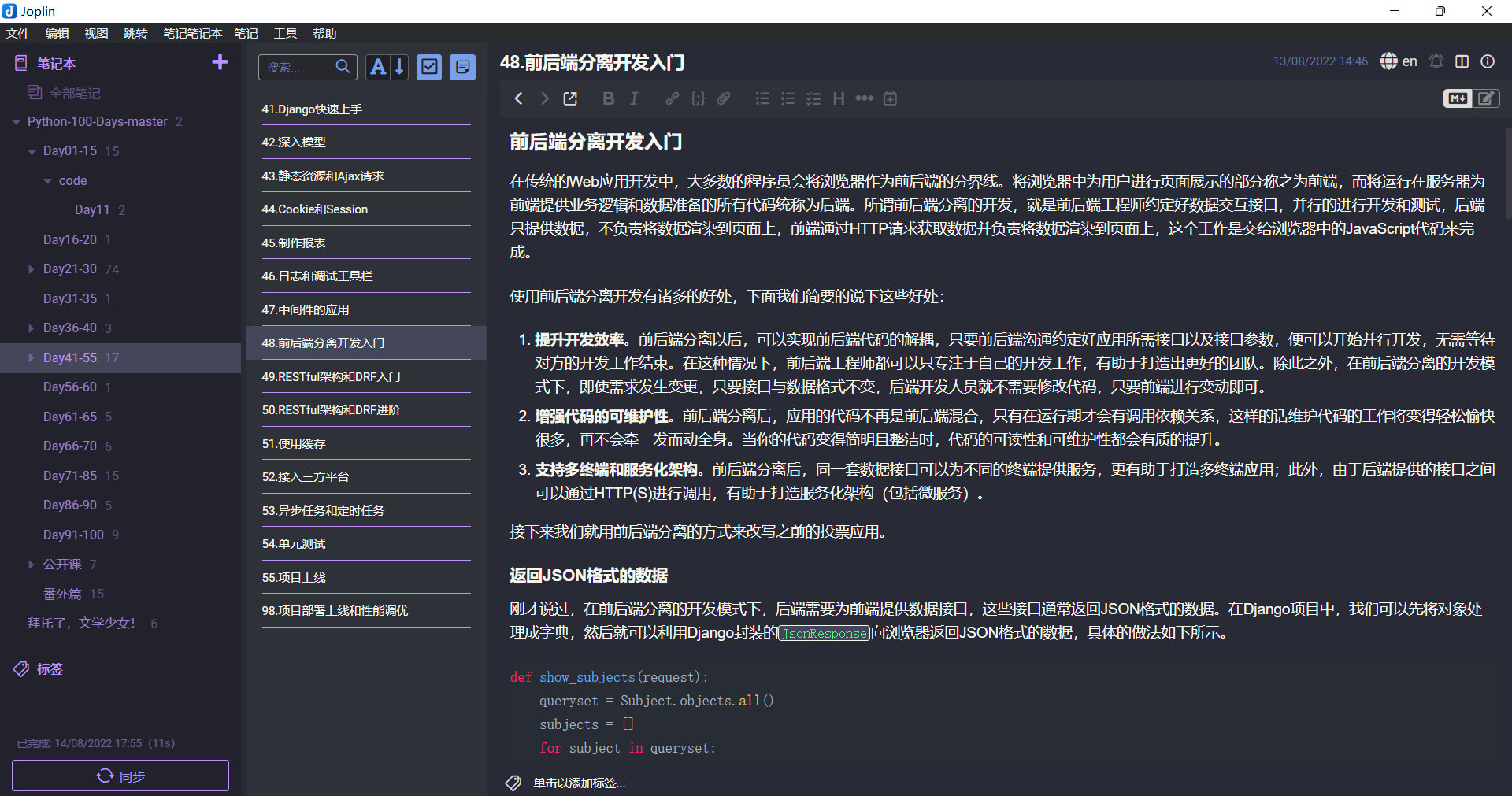This screenshot has width=1512, height=796.
Task: Open the 跳转 menu
Action: (x=135, y=33)
